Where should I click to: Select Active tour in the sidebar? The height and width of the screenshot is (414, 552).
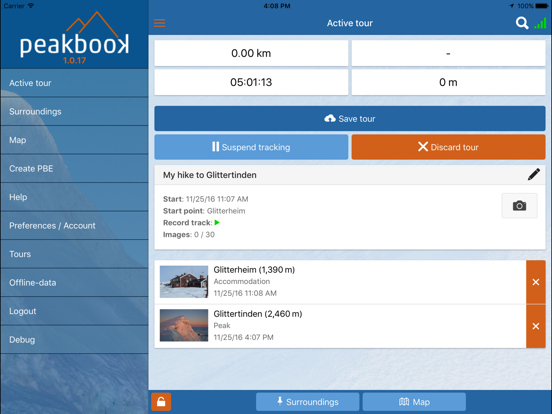(74, 83)
